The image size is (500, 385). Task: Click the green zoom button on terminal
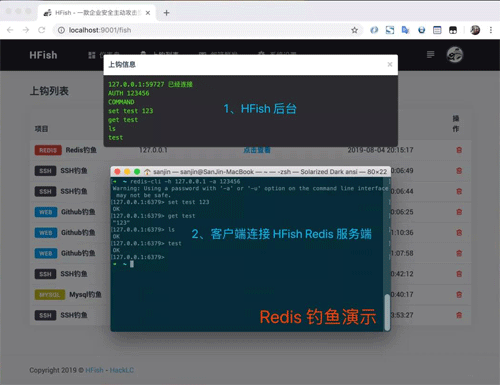(x=137, y=172)
